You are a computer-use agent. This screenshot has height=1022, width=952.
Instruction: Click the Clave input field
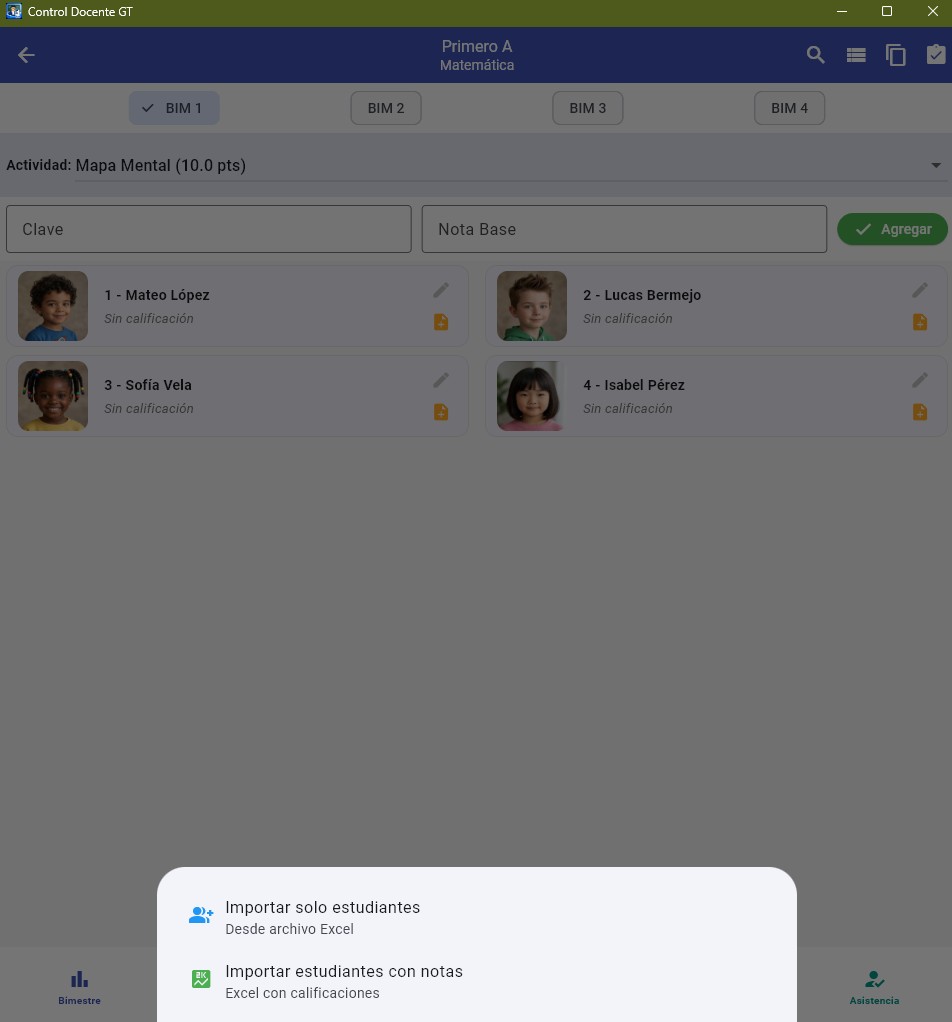(x=209, y=229)
